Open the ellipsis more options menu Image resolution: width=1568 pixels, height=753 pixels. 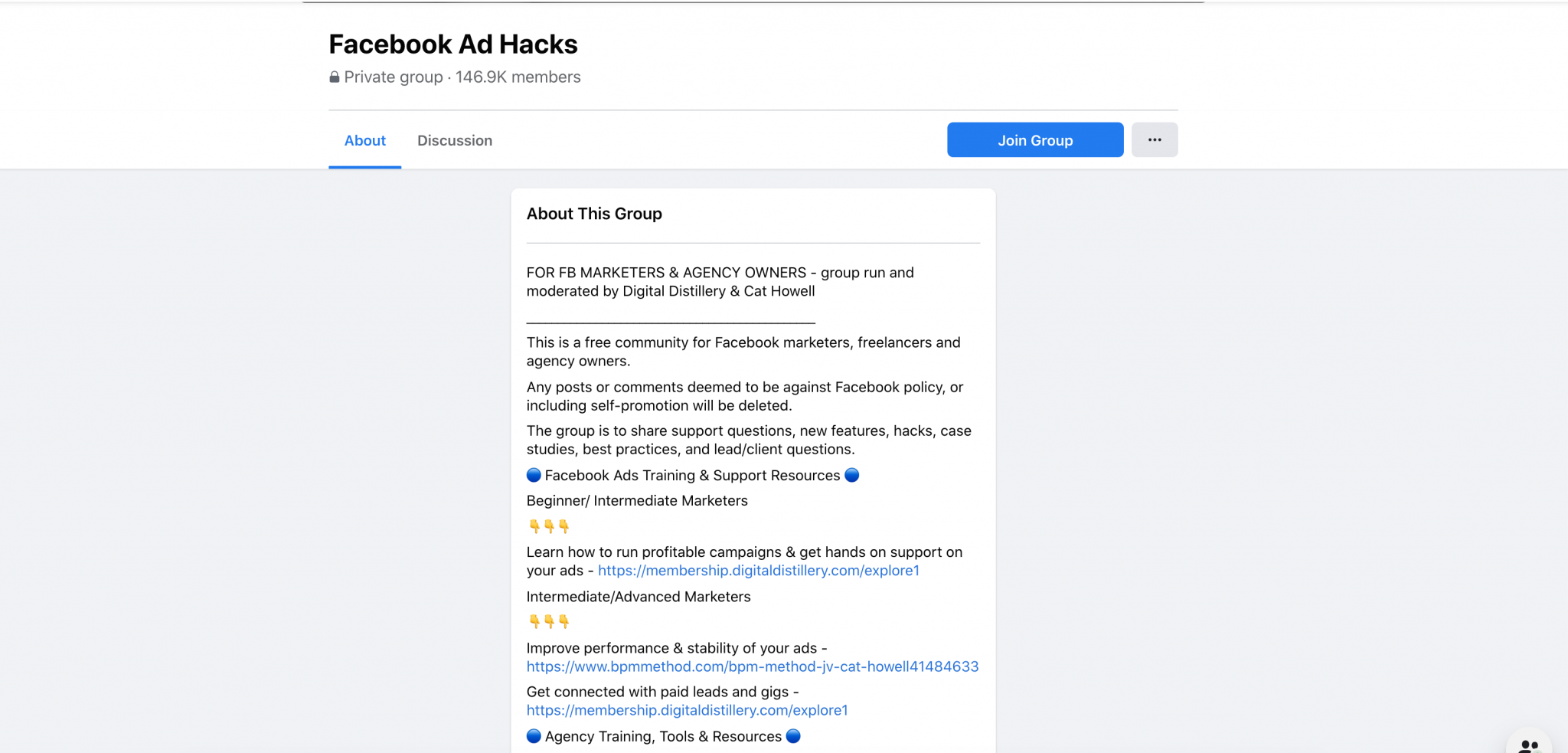pyautogui.click(x=1155, y=139)
